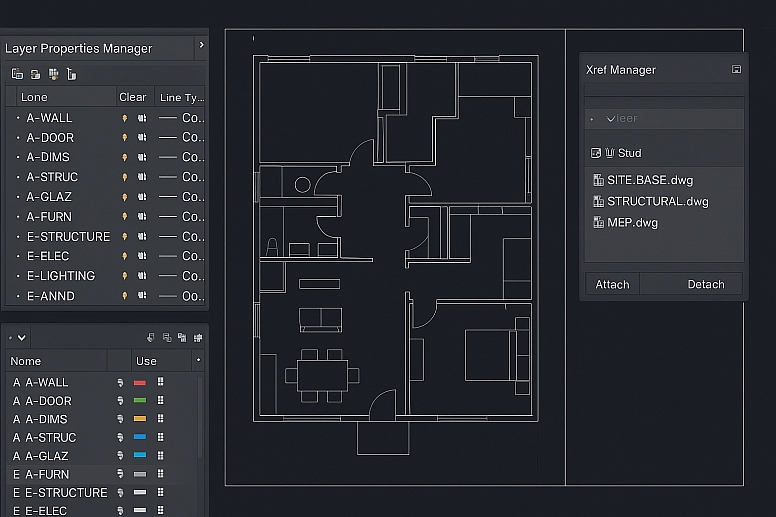This screenshot has height=517, width=776.
Task: Open the dropdown chevron in lower panel
Action: click(x=21, y=338)
